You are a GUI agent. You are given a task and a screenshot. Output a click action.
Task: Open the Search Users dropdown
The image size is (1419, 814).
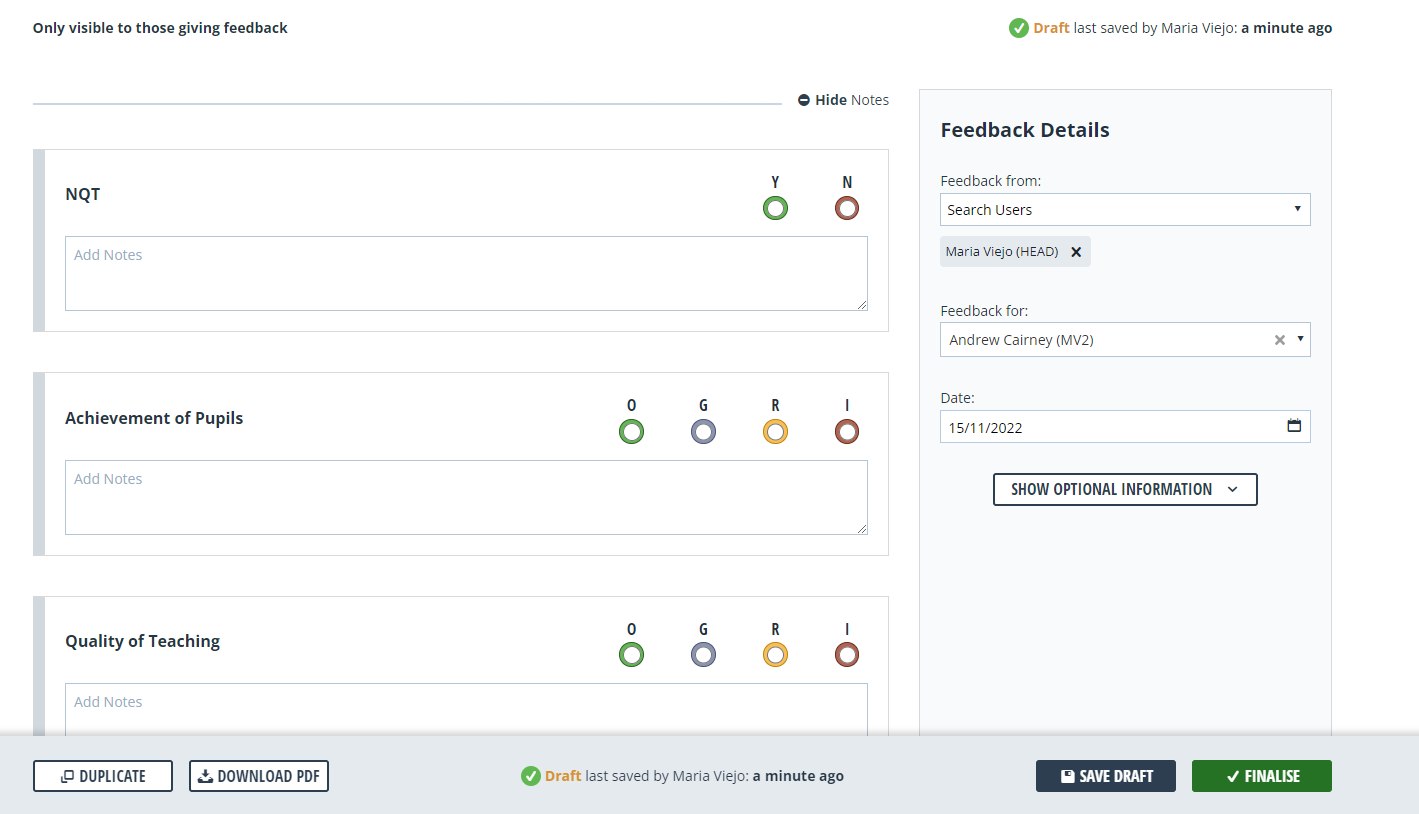[x=1125, y=209]
